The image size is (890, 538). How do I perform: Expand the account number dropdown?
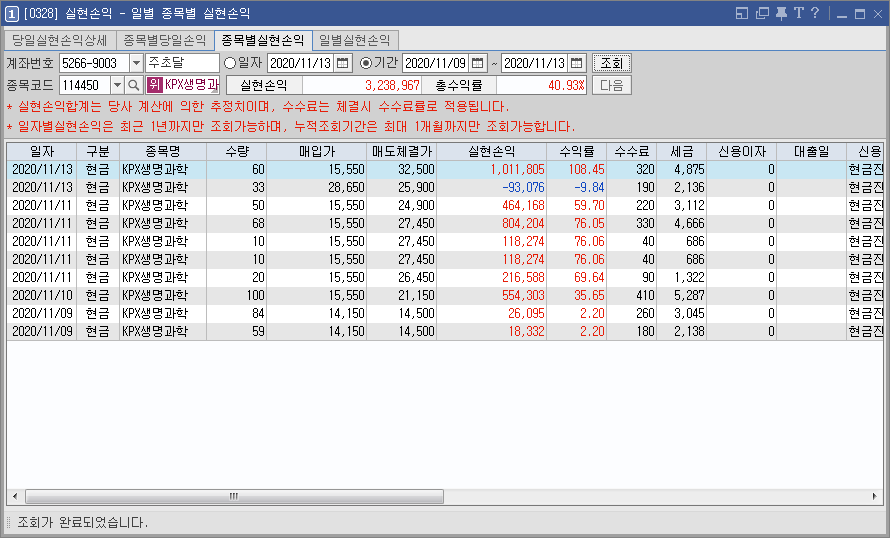(x=136, y=63)
